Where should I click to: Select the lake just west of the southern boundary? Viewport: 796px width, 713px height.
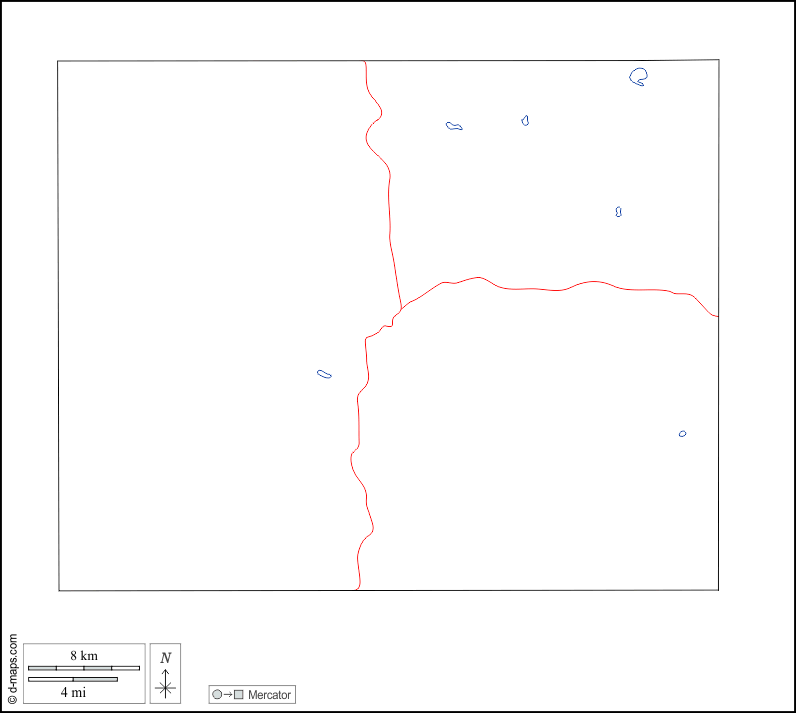(324, 374)
